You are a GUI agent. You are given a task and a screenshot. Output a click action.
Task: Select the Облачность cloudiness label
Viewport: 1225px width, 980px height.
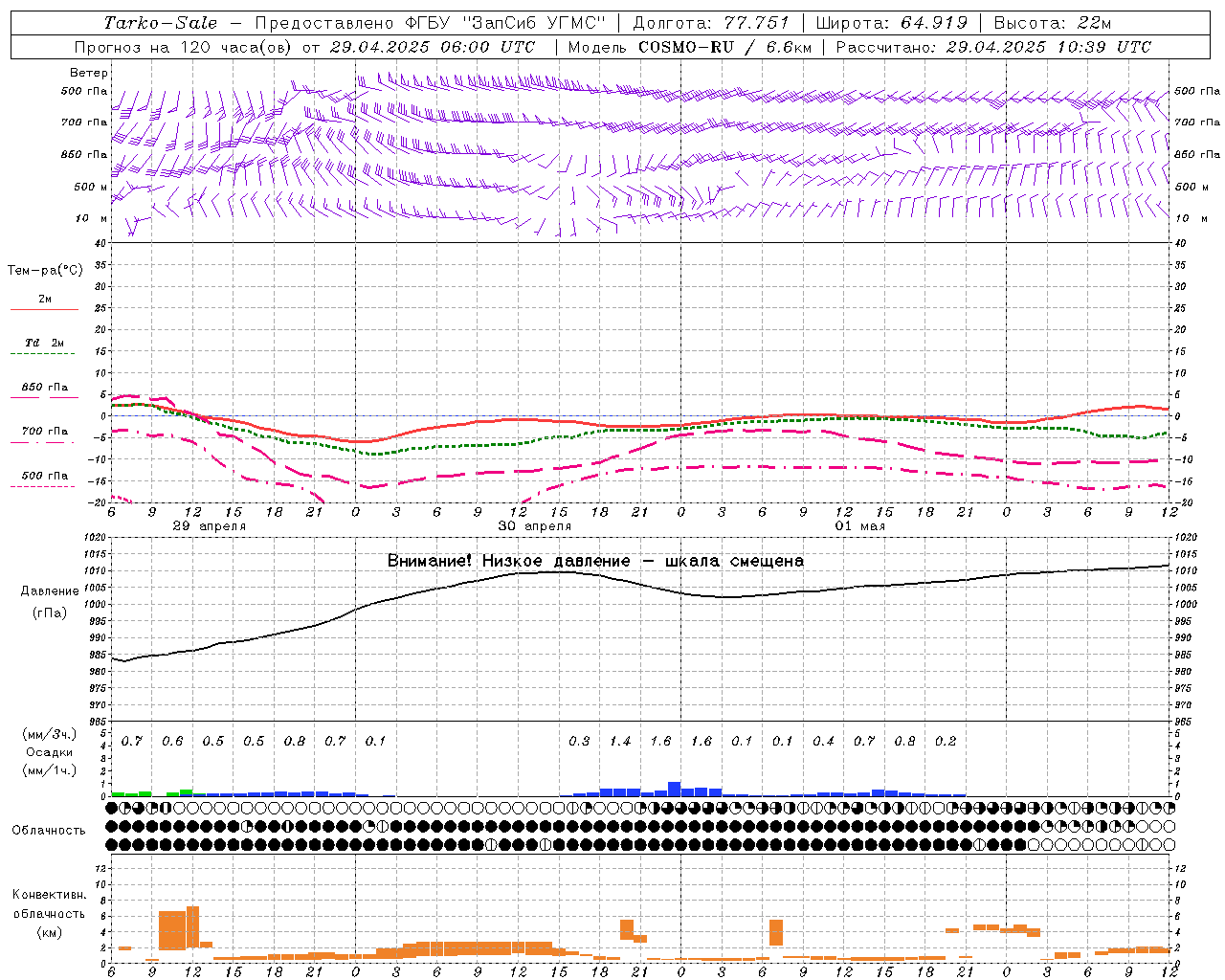point(49,831)
